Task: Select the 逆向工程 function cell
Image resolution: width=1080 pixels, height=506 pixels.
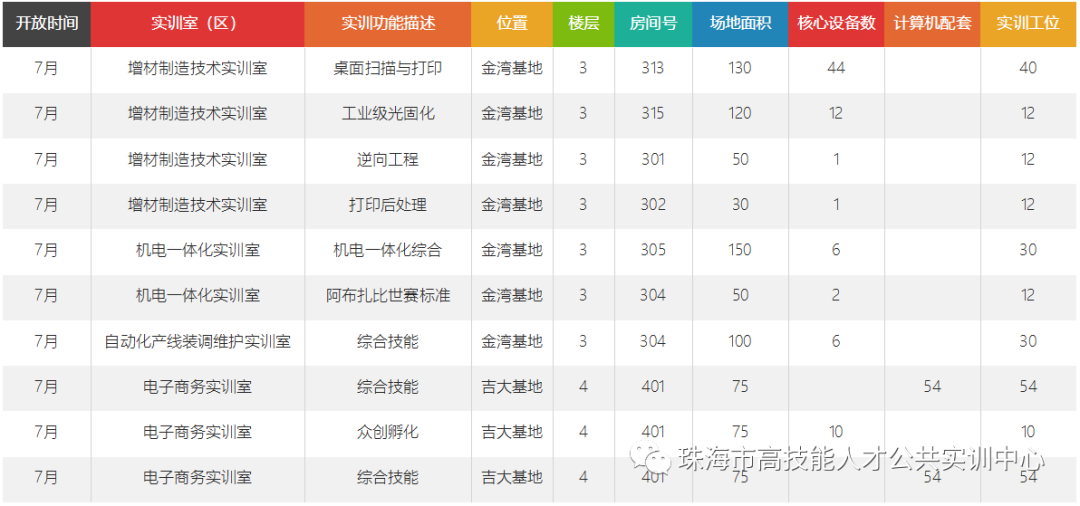Action: click(388, 160)
